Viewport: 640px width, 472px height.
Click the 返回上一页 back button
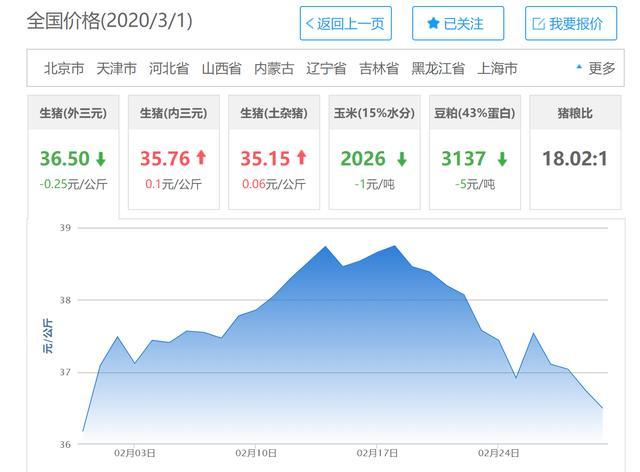[345, 23]
